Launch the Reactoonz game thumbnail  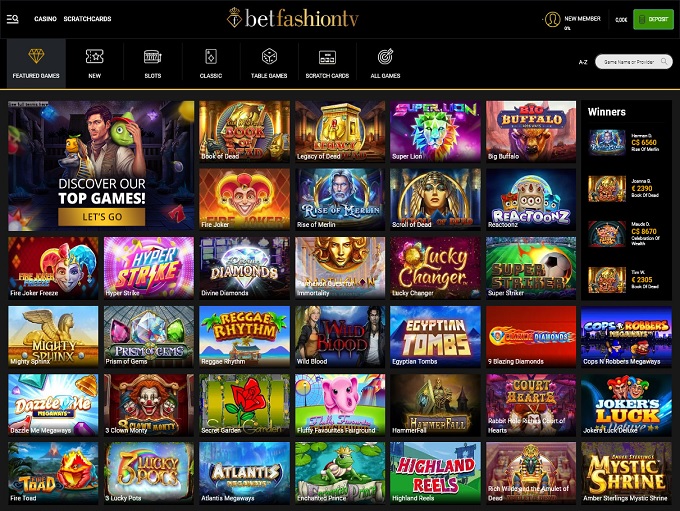click(531, 199)
